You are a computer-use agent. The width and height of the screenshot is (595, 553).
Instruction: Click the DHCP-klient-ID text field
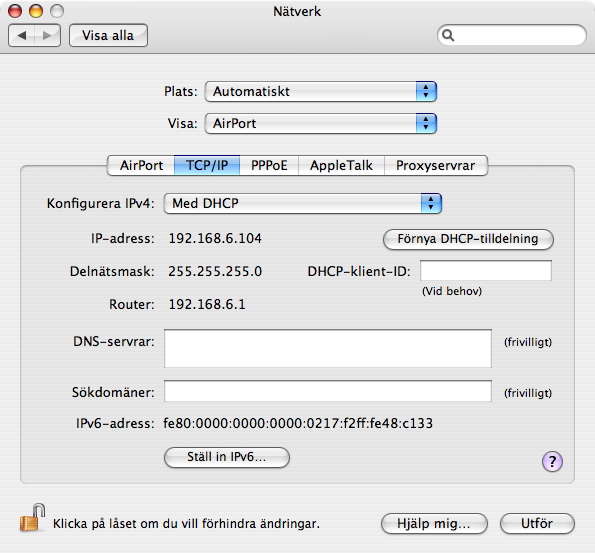tap(486, 271)
